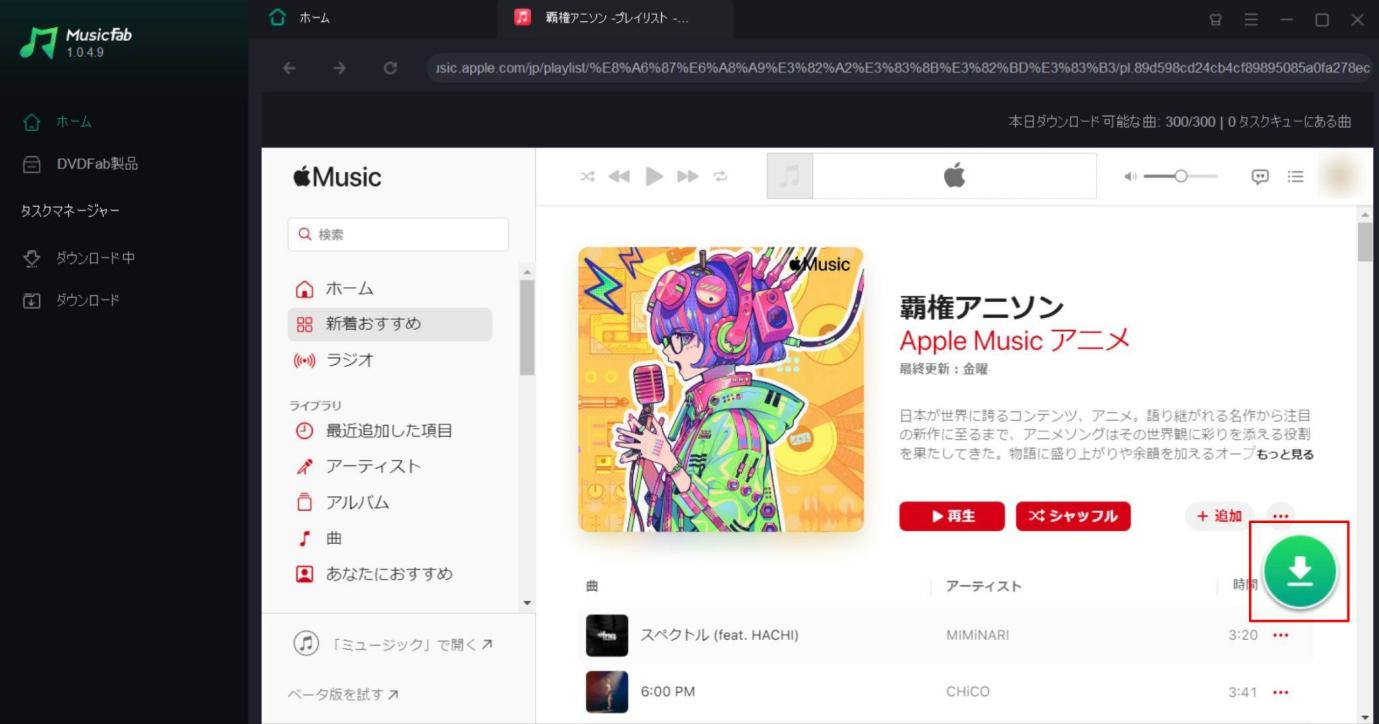Image resolution: width=1379 pixels, height=724 pixels.
Task: Open the playlist more options button
Action: 1280,516
